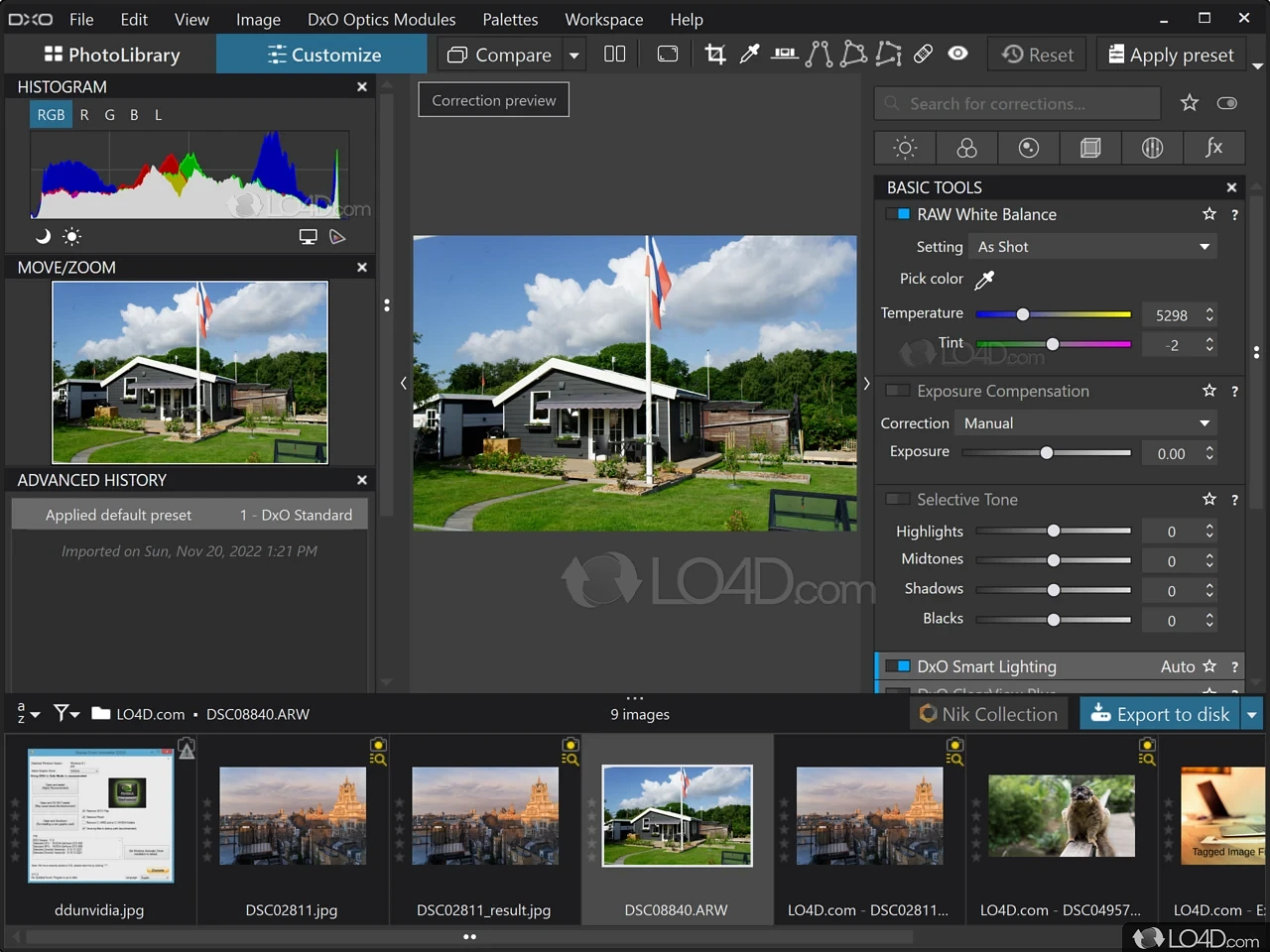Show the G histogram channel
This screenshot has height=952, width=1270.
[x=109, y=115]
